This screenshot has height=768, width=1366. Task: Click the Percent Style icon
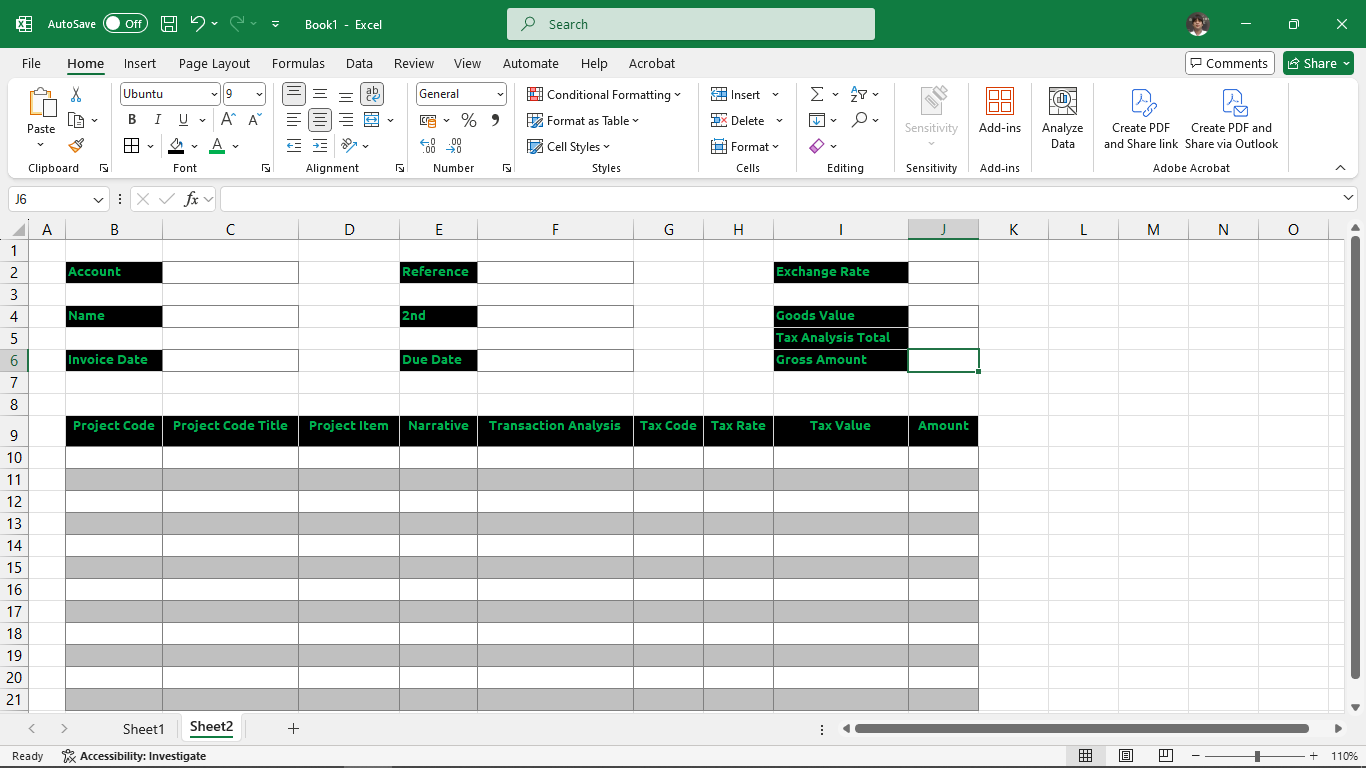tap(468, 120)
